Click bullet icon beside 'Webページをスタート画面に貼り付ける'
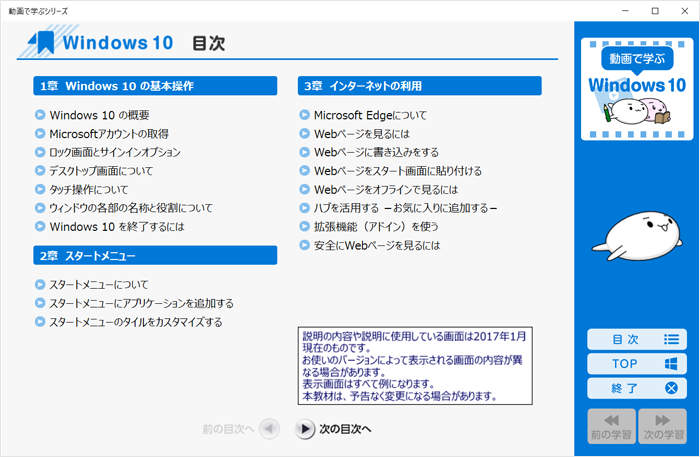Viewport: 700px width, 457px height. pos(304,171)
